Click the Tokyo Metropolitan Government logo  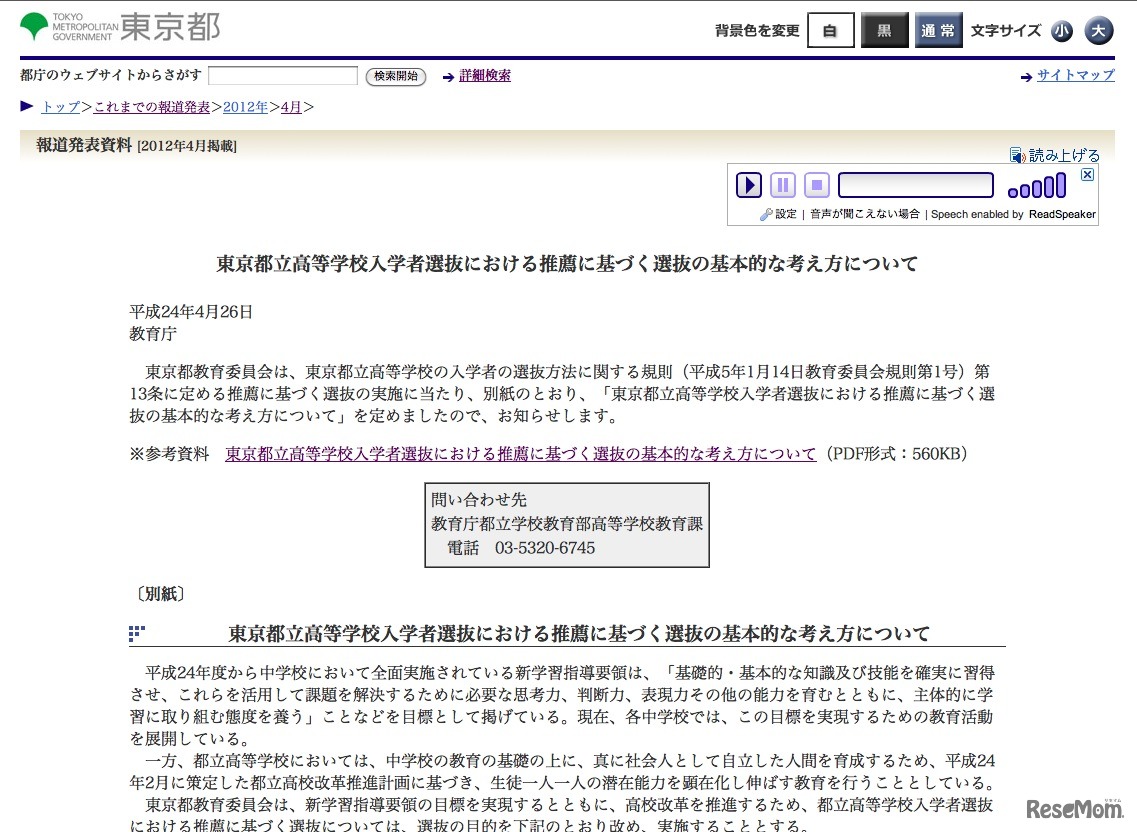120,27
